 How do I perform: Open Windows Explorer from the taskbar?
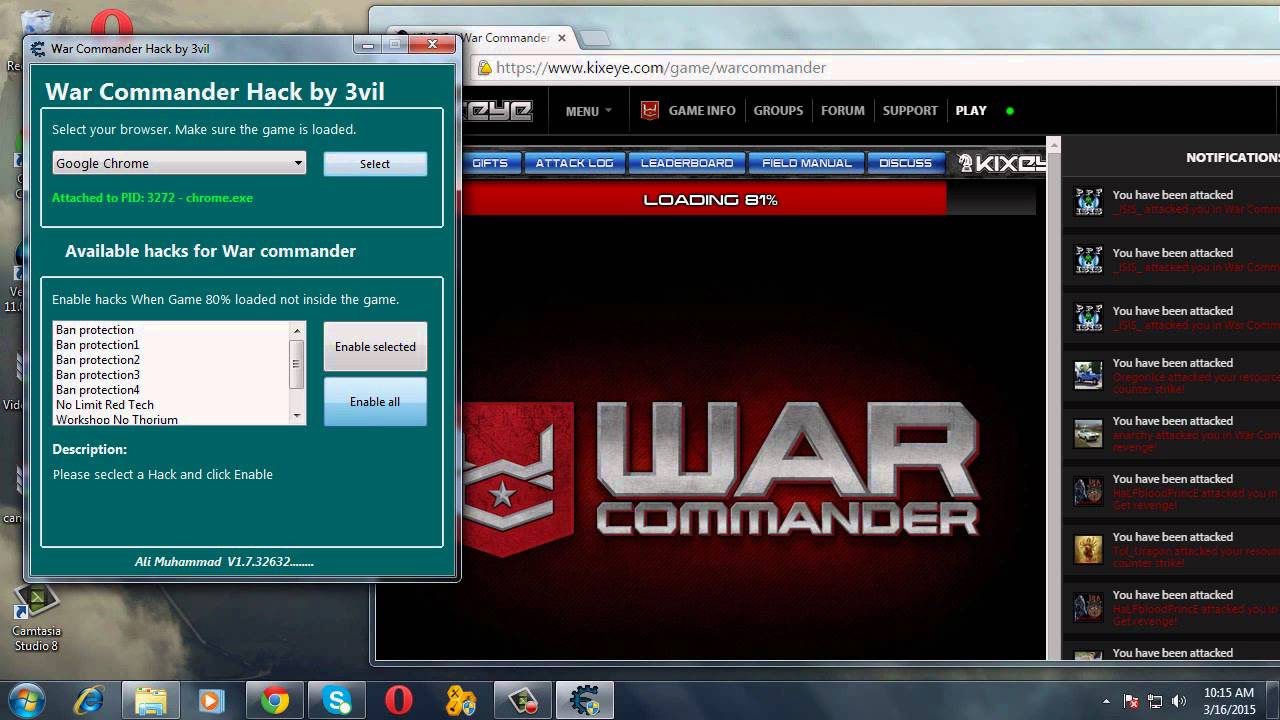click(x=151, y=700)
